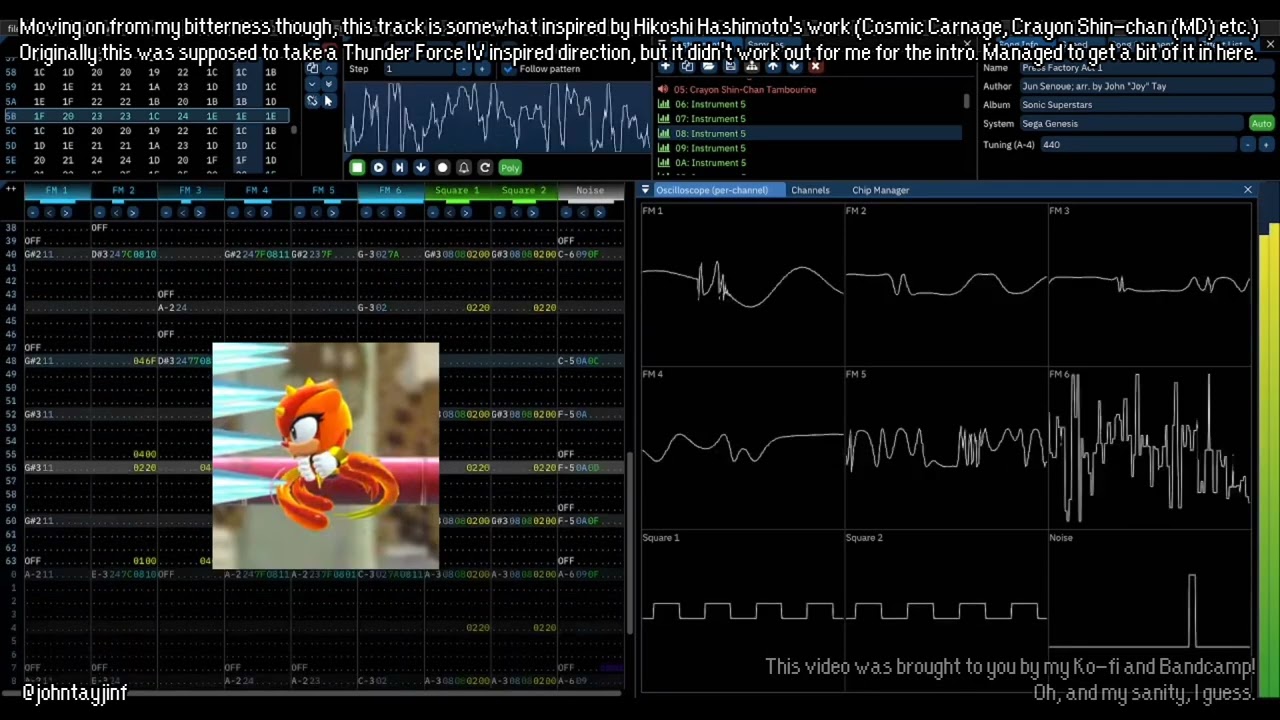This screenshot has width=1280, height=720.
Task: Collapse FM 3 channel with its minus button
Action: [x=166, y=212]
